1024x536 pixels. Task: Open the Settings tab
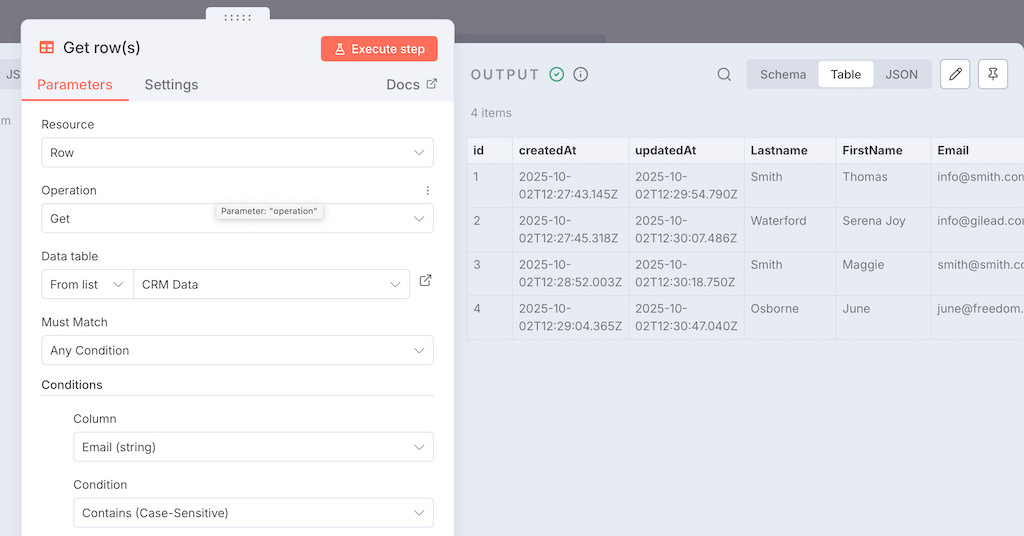pyautogui.click(x=171, y=85)
